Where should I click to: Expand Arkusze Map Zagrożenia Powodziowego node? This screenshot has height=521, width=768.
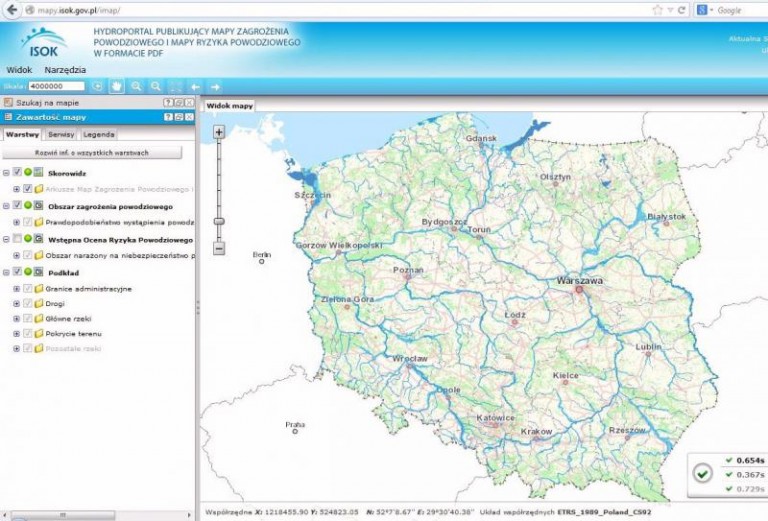(x=17, y=189)
